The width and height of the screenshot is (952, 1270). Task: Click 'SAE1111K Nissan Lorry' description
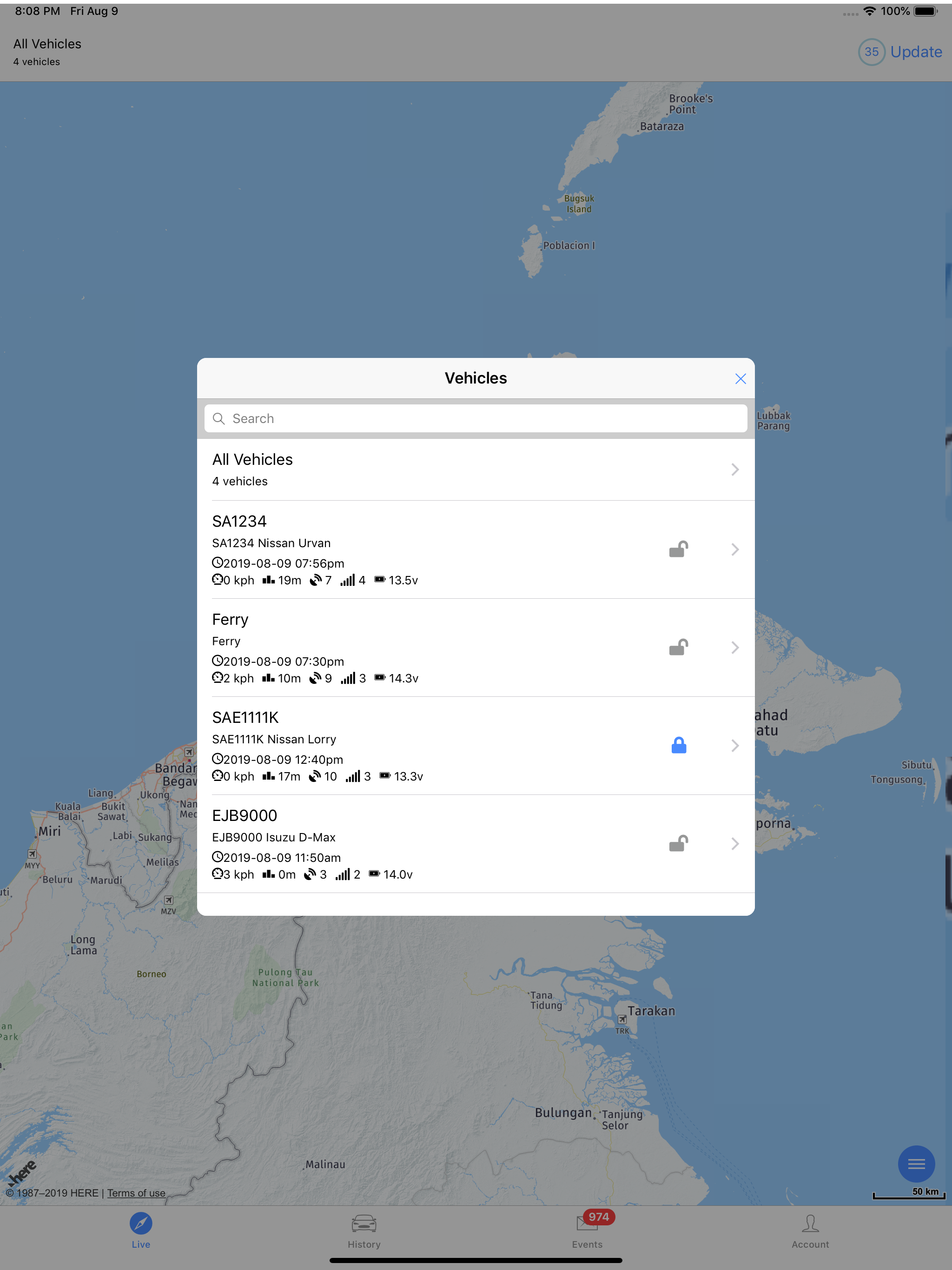[274, 740]
